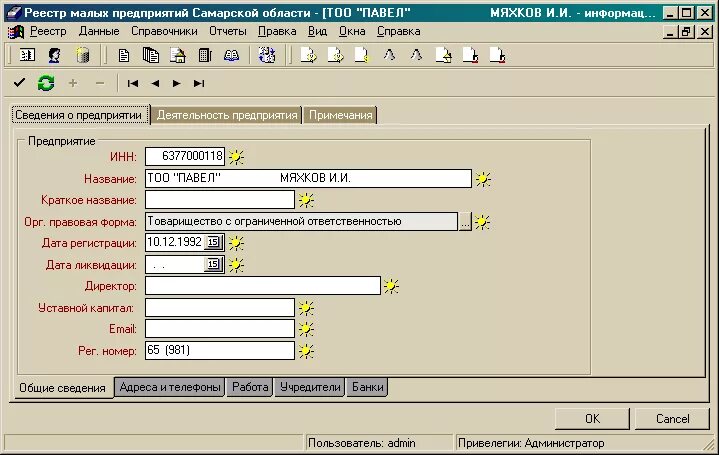Screen dimensions: 719x455
Task: Go to the previous record
Action: [155, 83]
